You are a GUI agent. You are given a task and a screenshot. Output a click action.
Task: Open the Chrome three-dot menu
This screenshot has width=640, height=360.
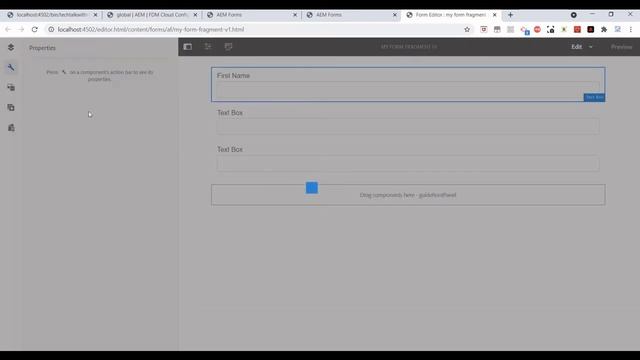pyautogui.click(x=631, y=29)
